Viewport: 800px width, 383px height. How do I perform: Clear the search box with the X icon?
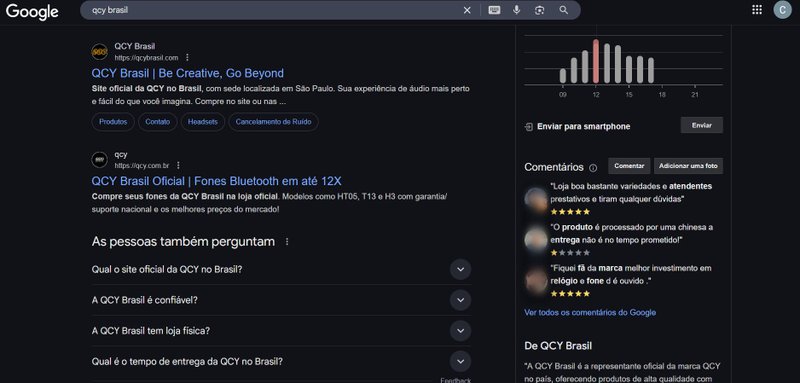(467, 10)
